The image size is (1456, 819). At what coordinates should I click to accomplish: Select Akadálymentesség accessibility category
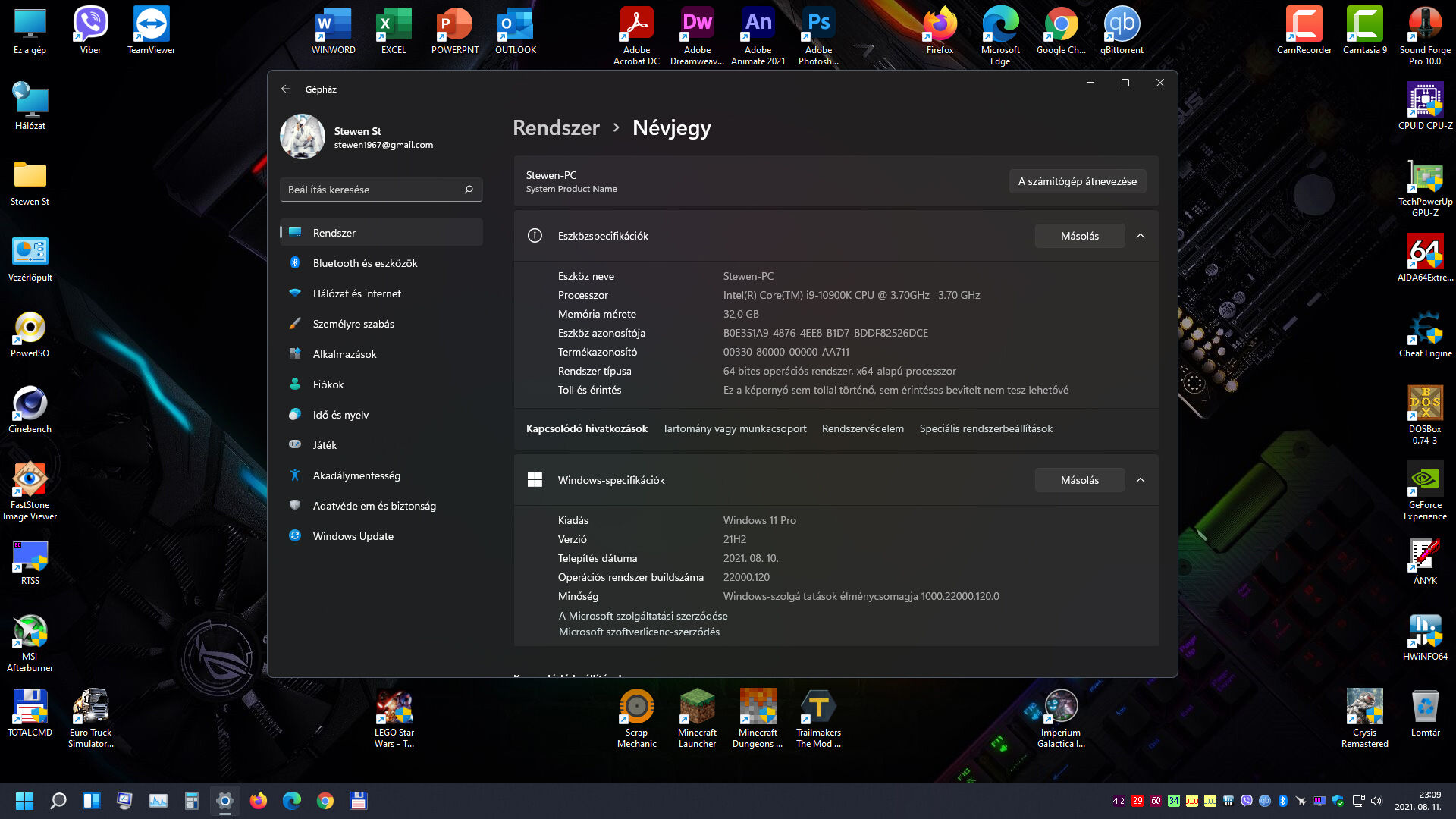pyautogui.click(x=356, y=475)
